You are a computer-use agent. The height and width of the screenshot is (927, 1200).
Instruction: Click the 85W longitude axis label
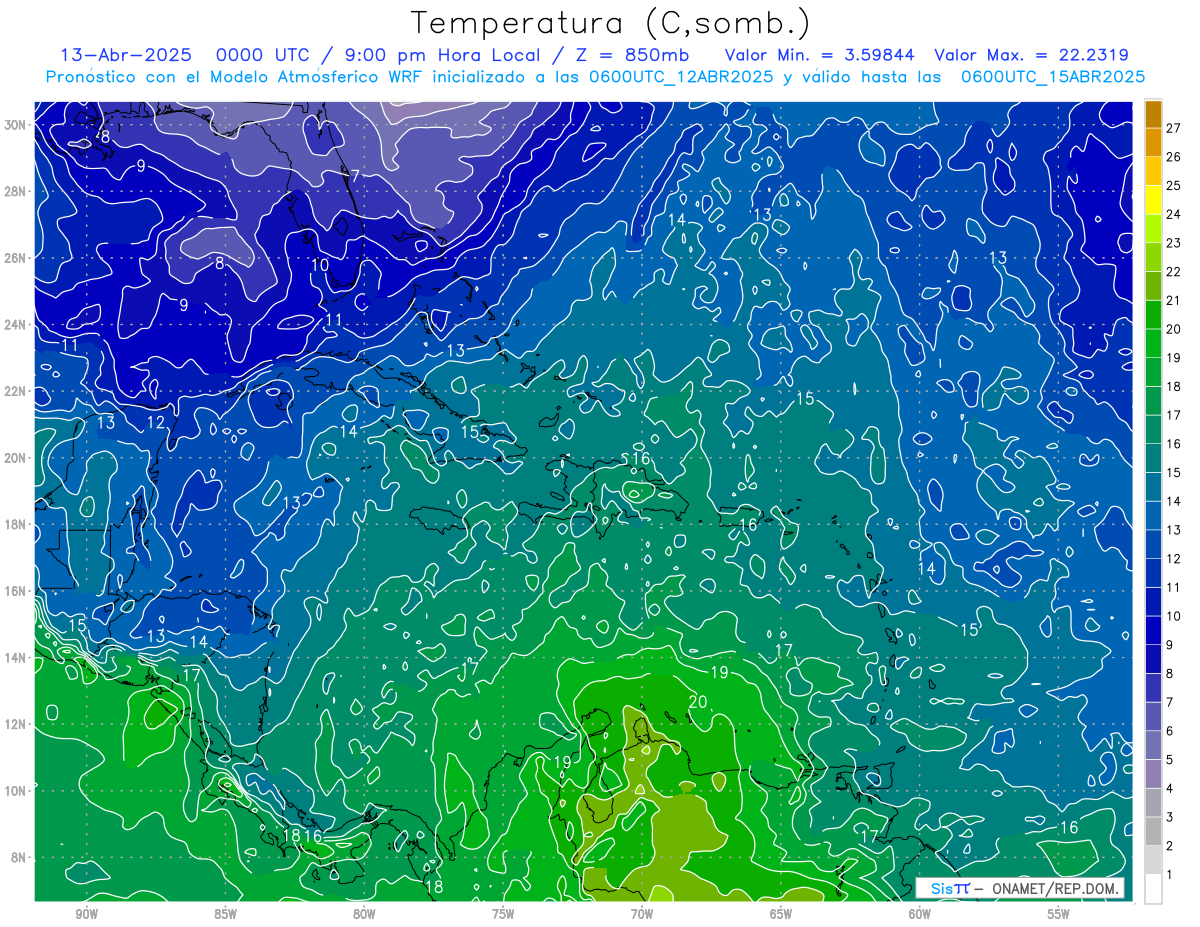click(225, 914)
